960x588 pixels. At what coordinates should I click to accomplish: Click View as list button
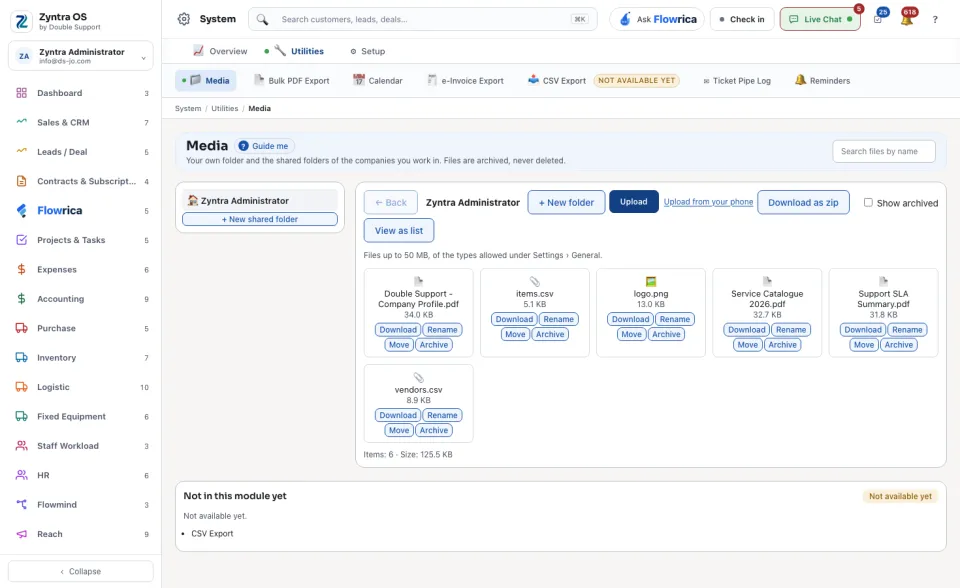pyautogui.click(x=399, y=230)
